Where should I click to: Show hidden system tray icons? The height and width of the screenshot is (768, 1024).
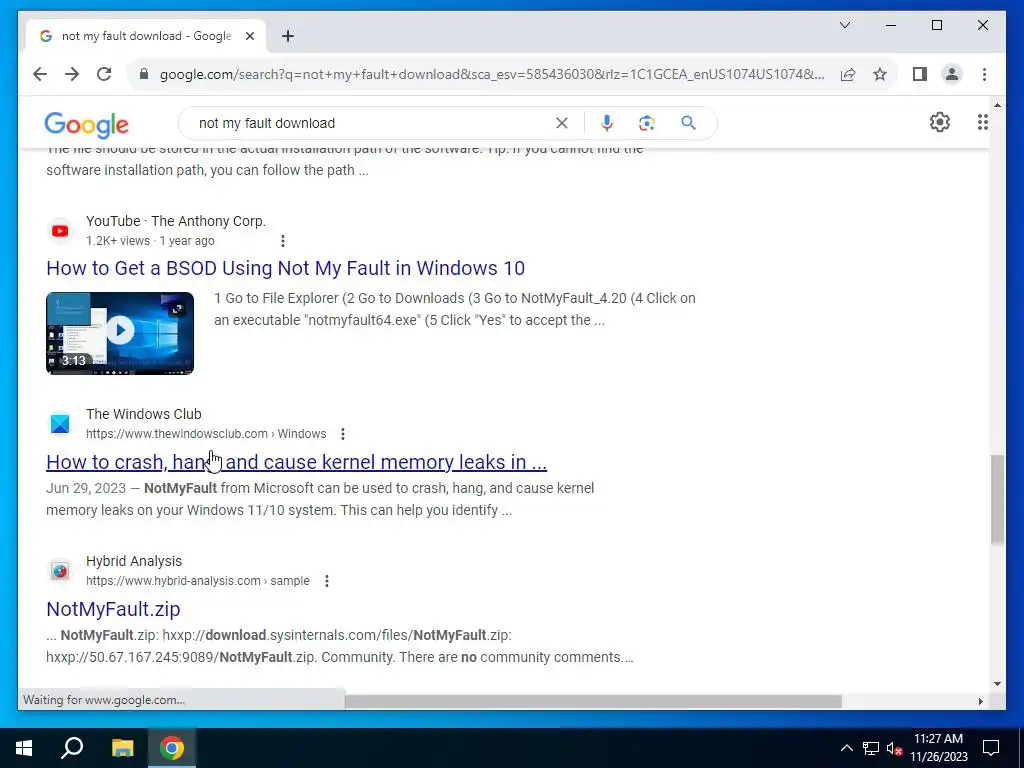pyautogui.click(x=846, y=748)
